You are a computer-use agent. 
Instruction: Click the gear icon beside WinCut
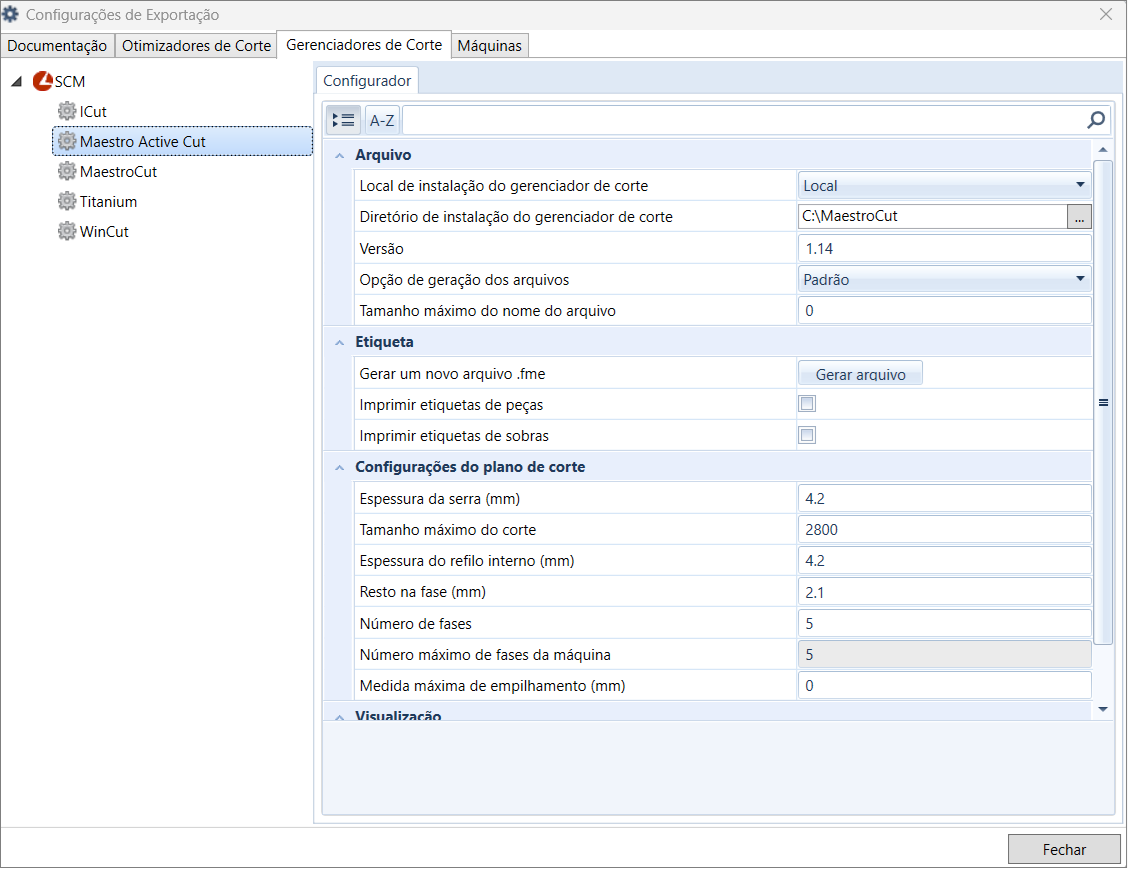click(x=67, y=231)
